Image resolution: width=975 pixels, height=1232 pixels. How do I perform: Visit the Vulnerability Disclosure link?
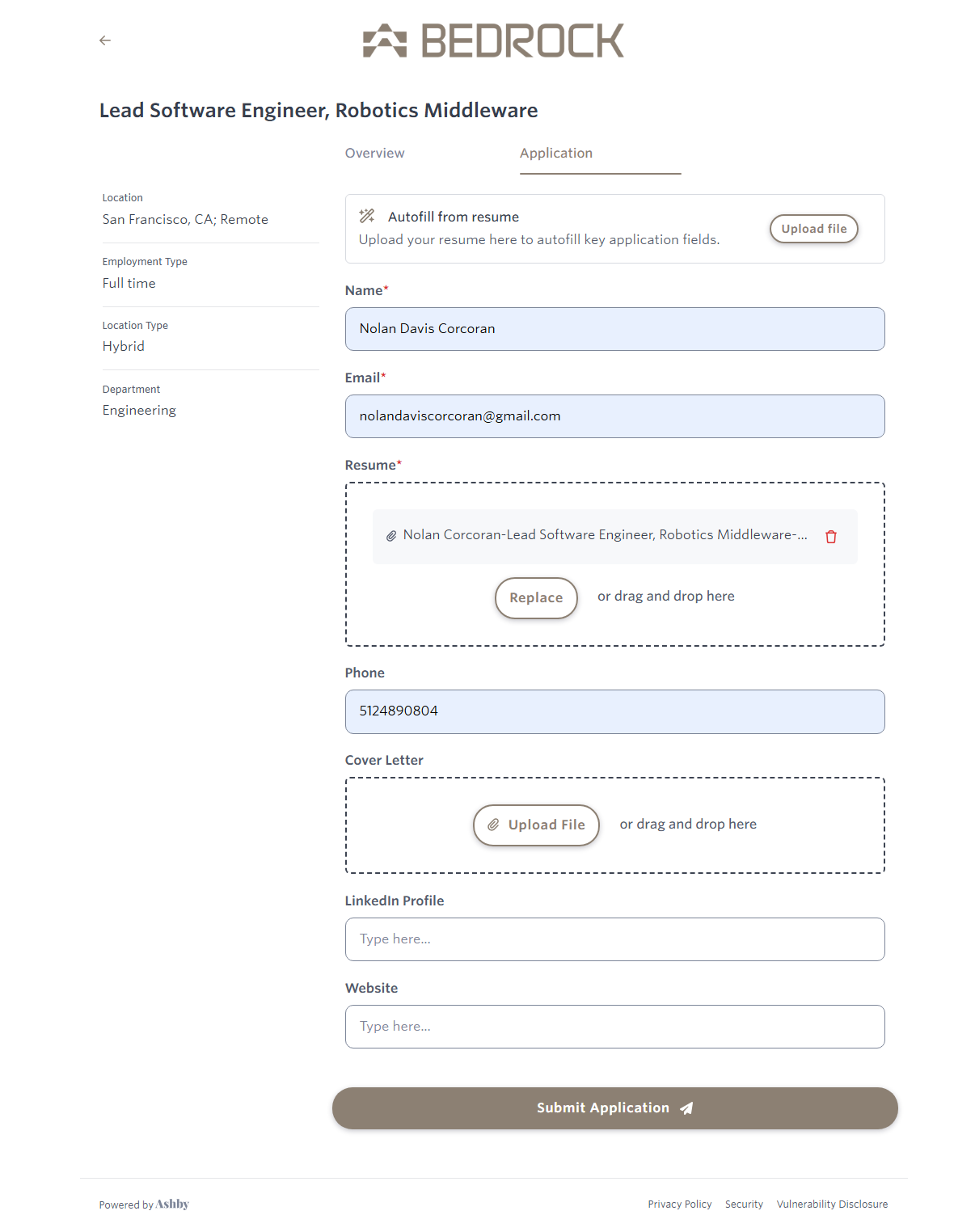pyautogui.click(x=832, y=1205)
